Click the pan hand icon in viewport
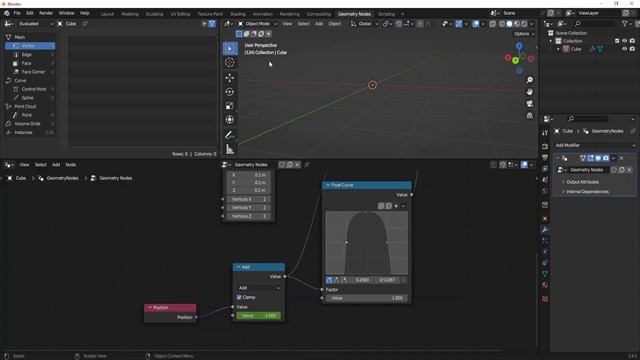Viewport: 640px width, 360px height. click(x=529, y=92)
